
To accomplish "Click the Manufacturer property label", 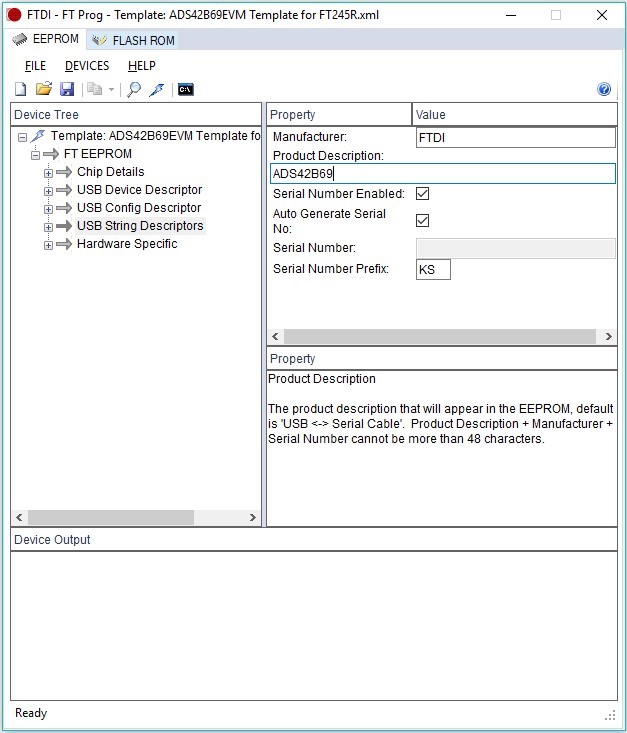I will pyautogui.click(x=310, y=137).
